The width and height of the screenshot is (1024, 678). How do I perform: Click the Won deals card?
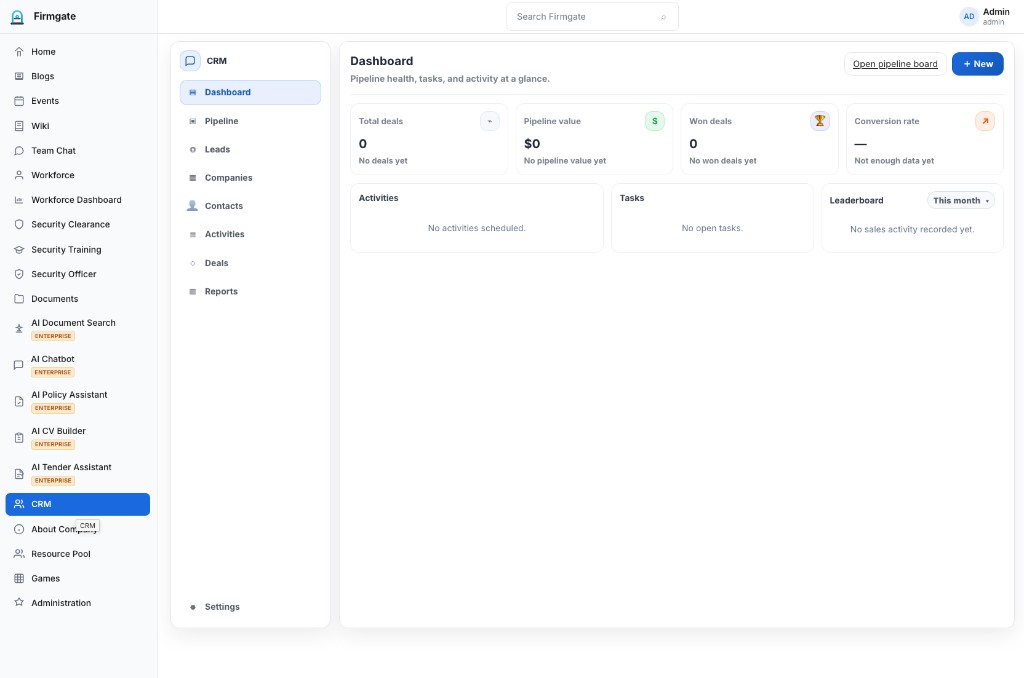pos(760,139)
